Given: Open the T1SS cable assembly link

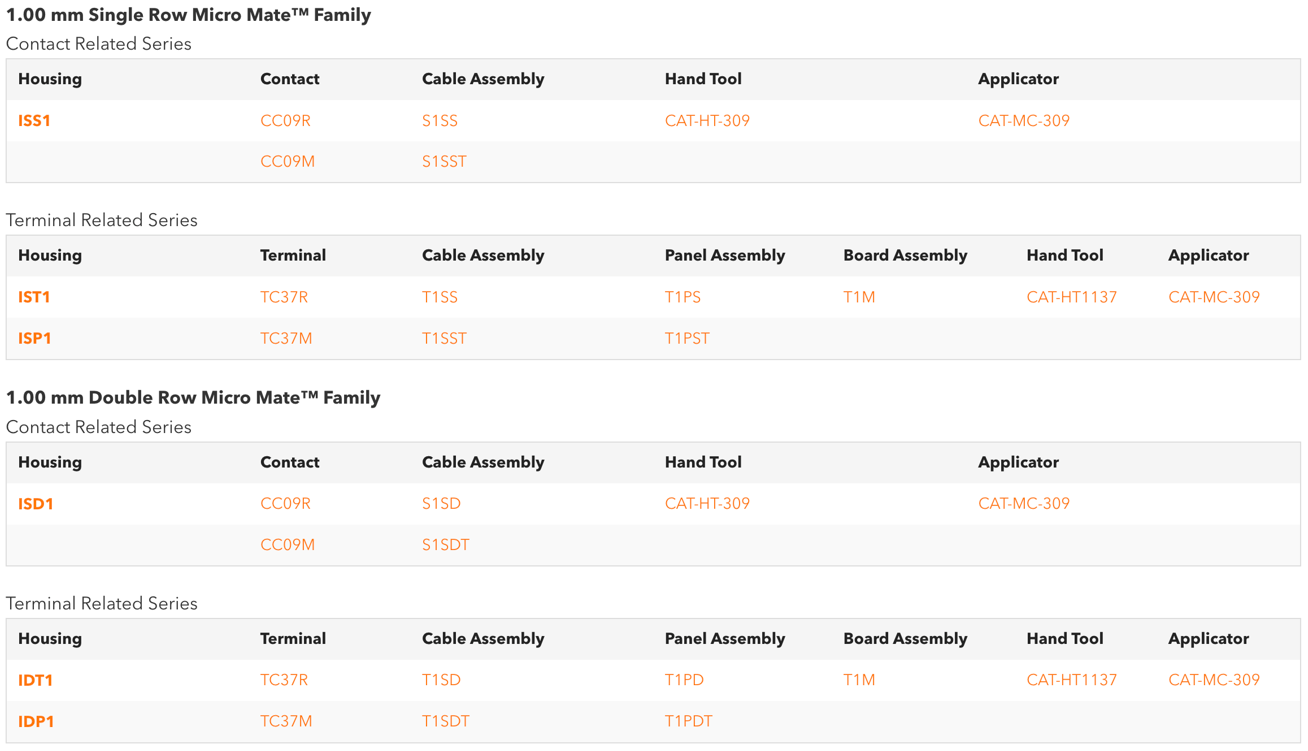Looking at the screenshot, I should coord(440,297).
